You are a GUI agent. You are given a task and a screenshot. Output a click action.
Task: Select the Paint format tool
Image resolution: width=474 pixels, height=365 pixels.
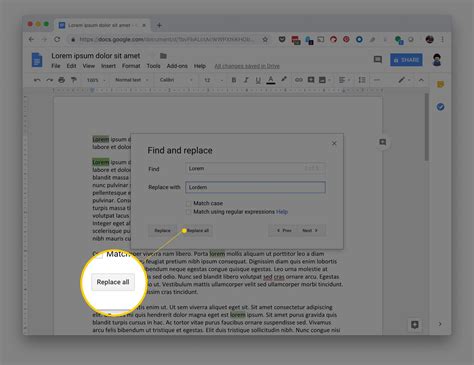click(x=74, y=80)
